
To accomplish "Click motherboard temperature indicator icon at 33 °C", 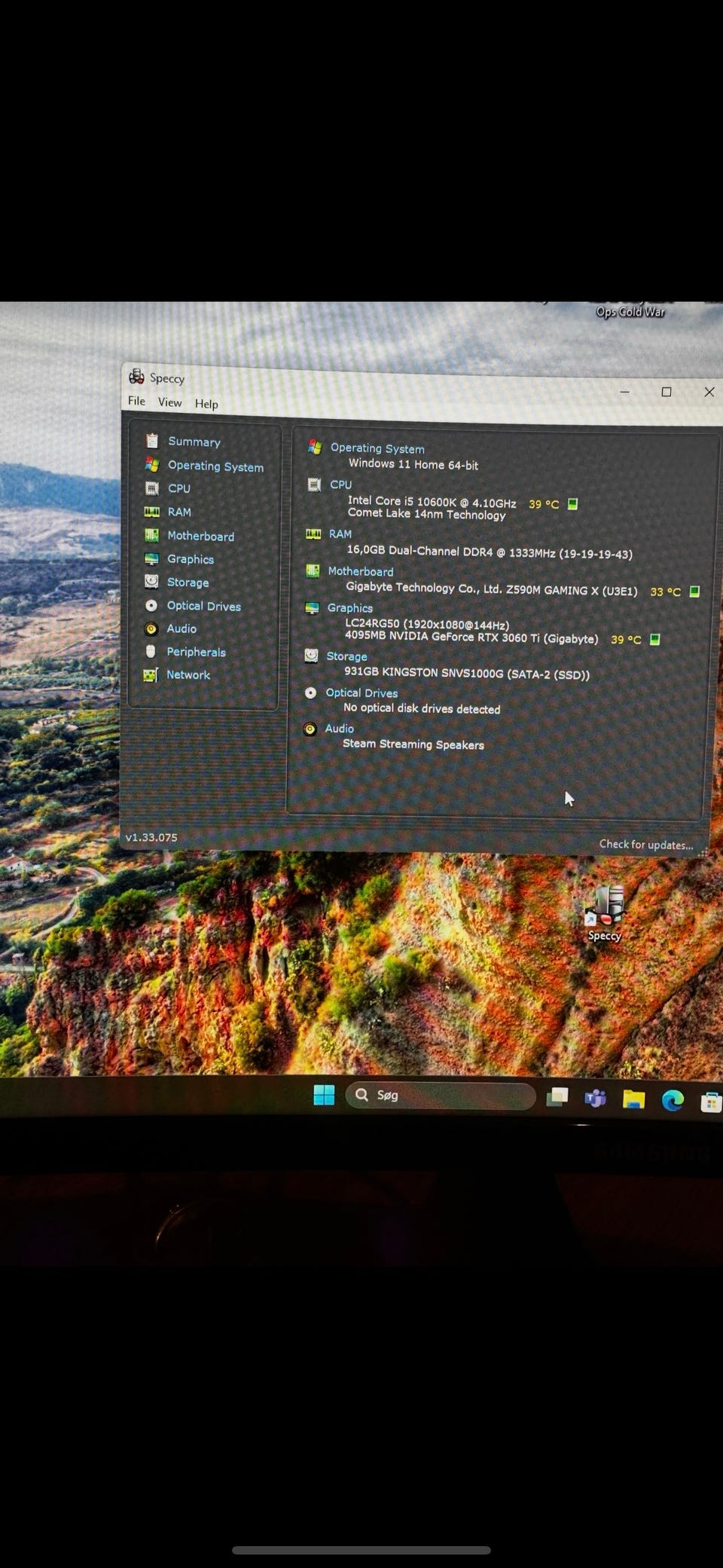I will pyautogui.click(x=694, y=591).
